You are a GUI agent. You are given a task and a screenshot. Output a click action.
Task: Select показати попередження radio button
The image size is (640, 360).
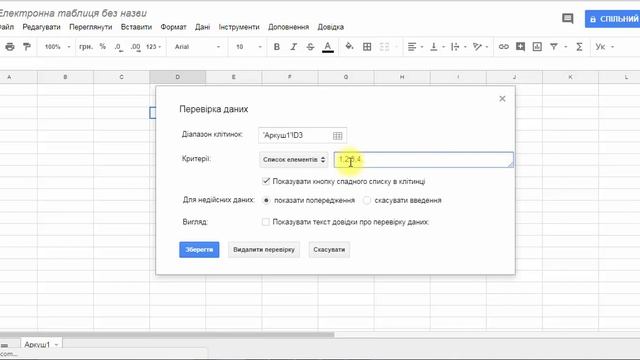pos(267,200)
